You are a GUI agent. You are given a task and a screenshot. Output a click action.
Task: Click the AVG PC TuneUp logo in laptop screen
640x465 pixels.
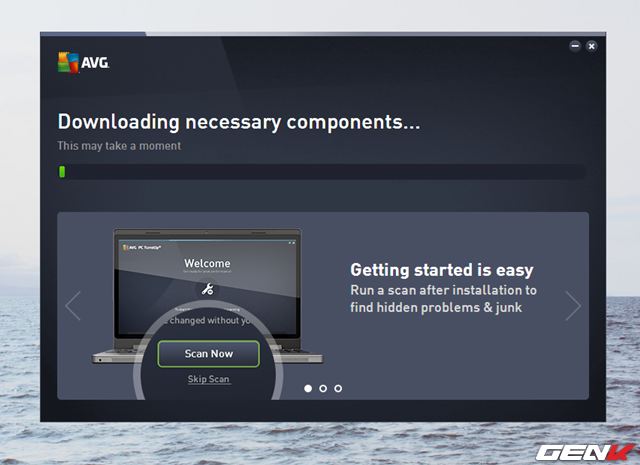pyautogui.click(x=142, y=245)
